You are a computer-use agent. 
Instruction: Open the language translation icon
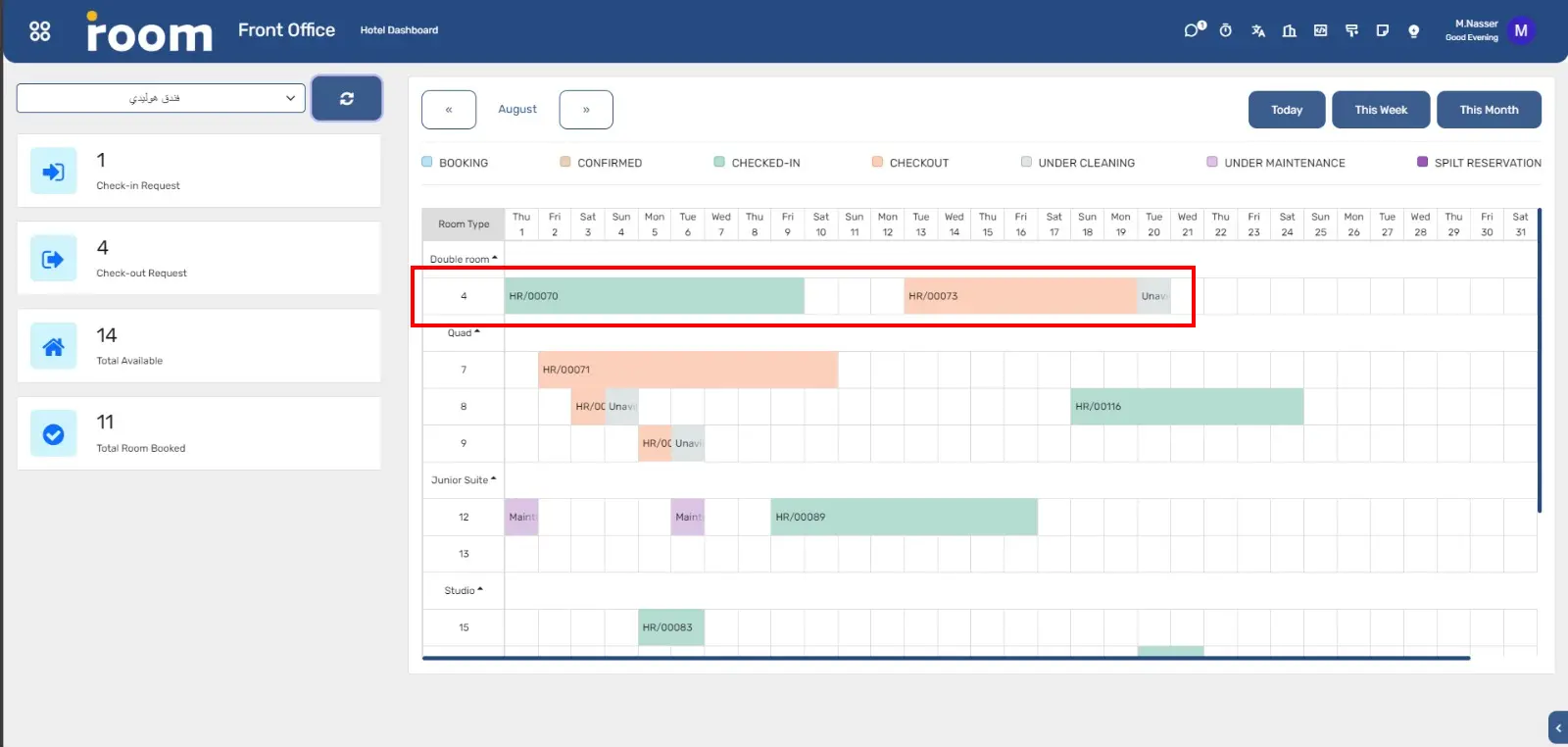(1257, 30)
